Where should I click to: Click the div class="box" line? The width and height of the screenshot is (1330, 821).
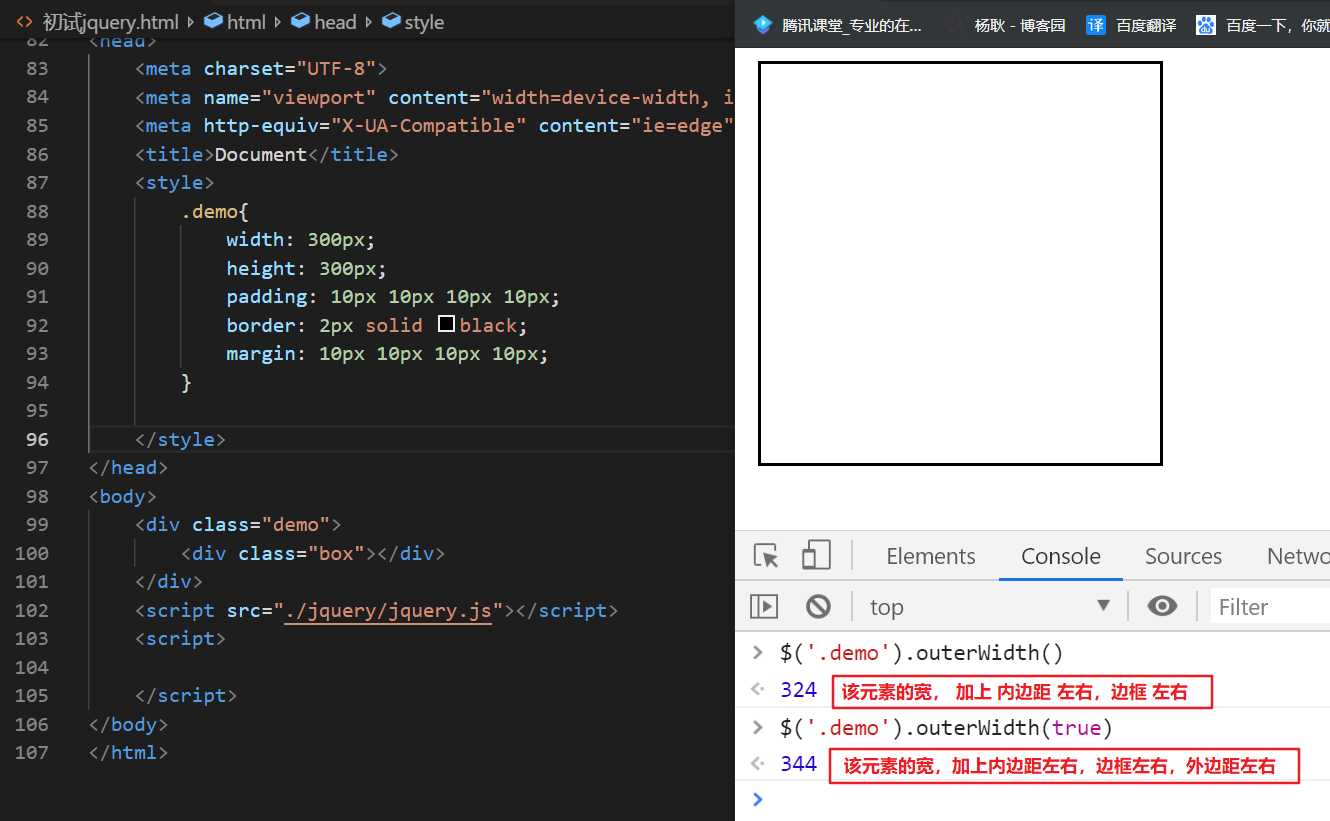coord(312,553)
